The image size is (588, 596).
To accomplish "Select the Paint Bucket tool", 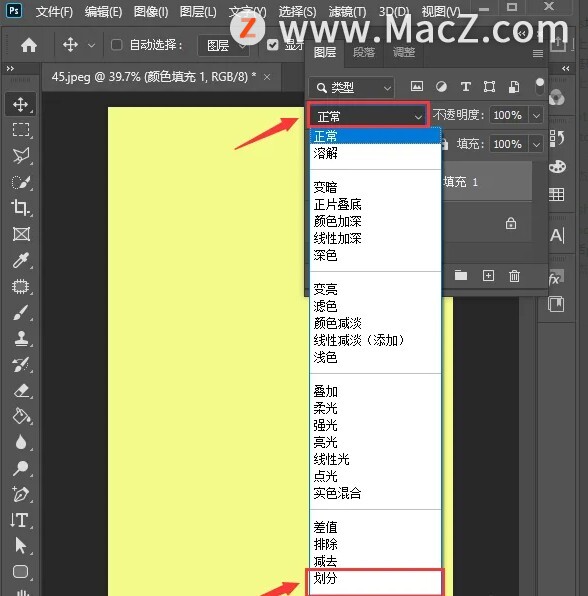I will [x=21, y=416].
